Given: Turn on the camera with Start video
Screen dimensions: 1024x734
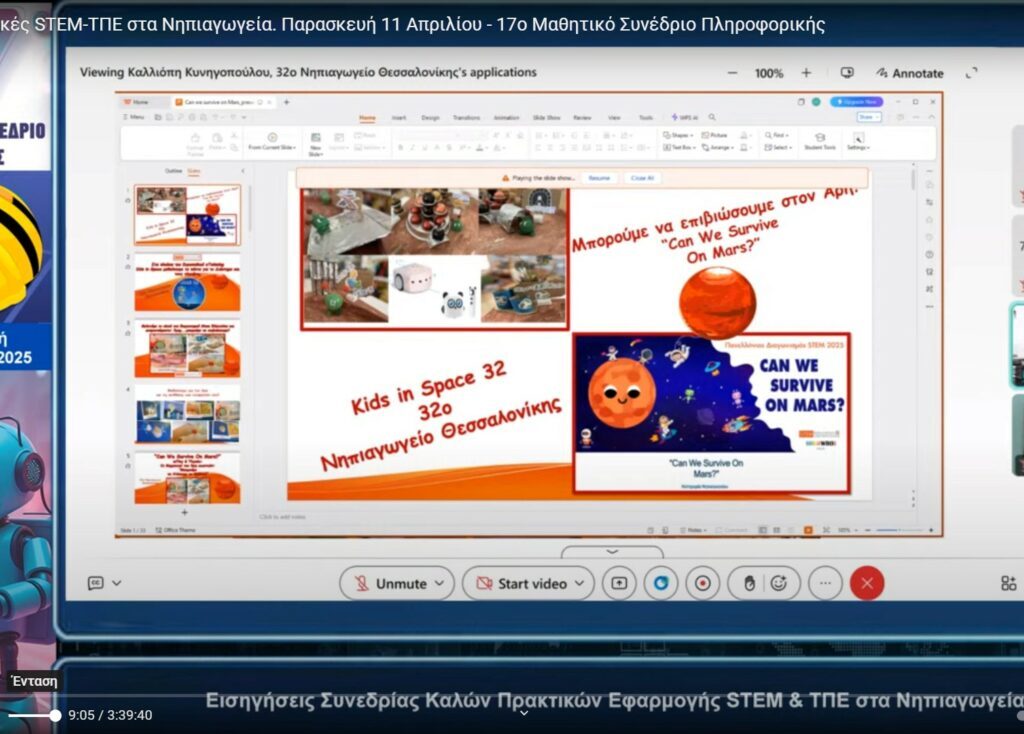Looking at the screenshot, I should tap(522, 583).
